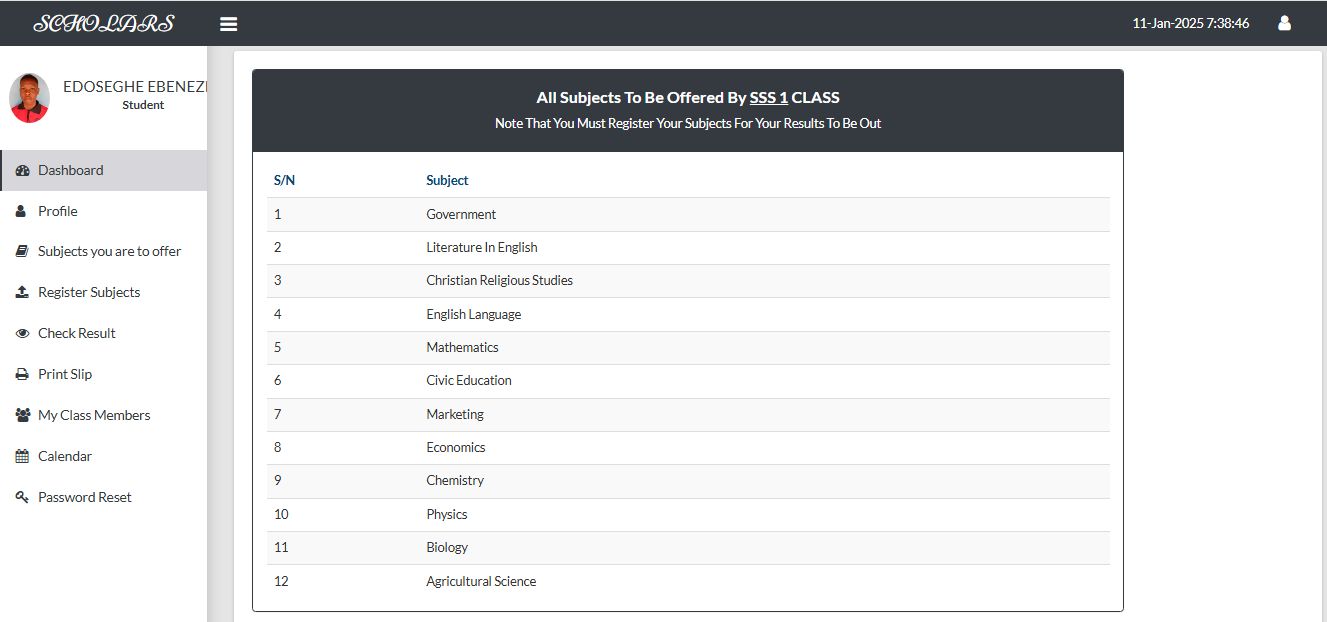Select the Password Reset menu entry
The image size is (1327, 622).
(x=84, y=497)
